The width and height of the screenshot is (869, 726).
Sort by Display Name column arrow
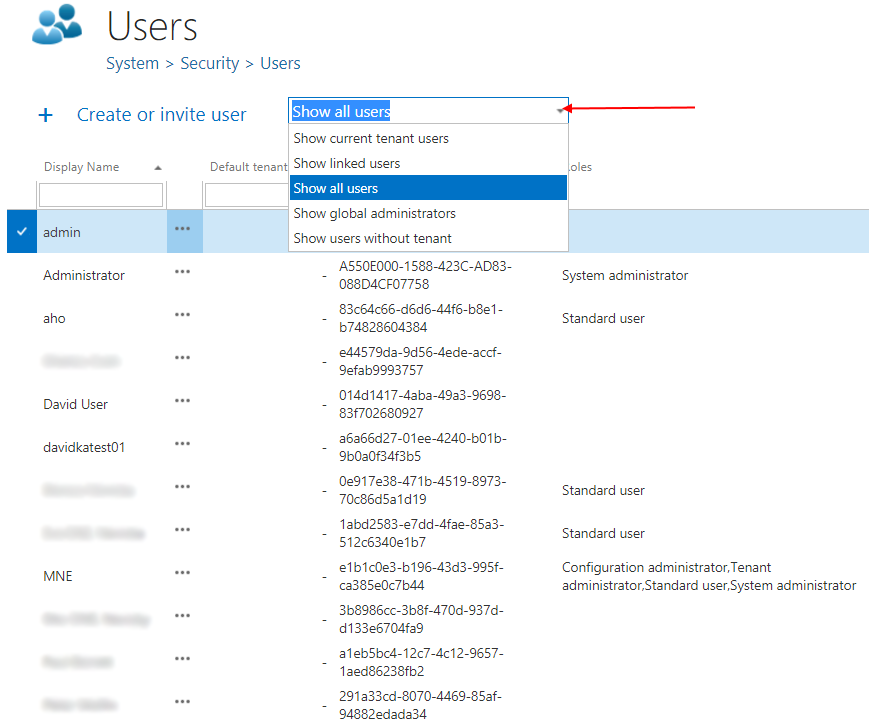click(158, 168)
